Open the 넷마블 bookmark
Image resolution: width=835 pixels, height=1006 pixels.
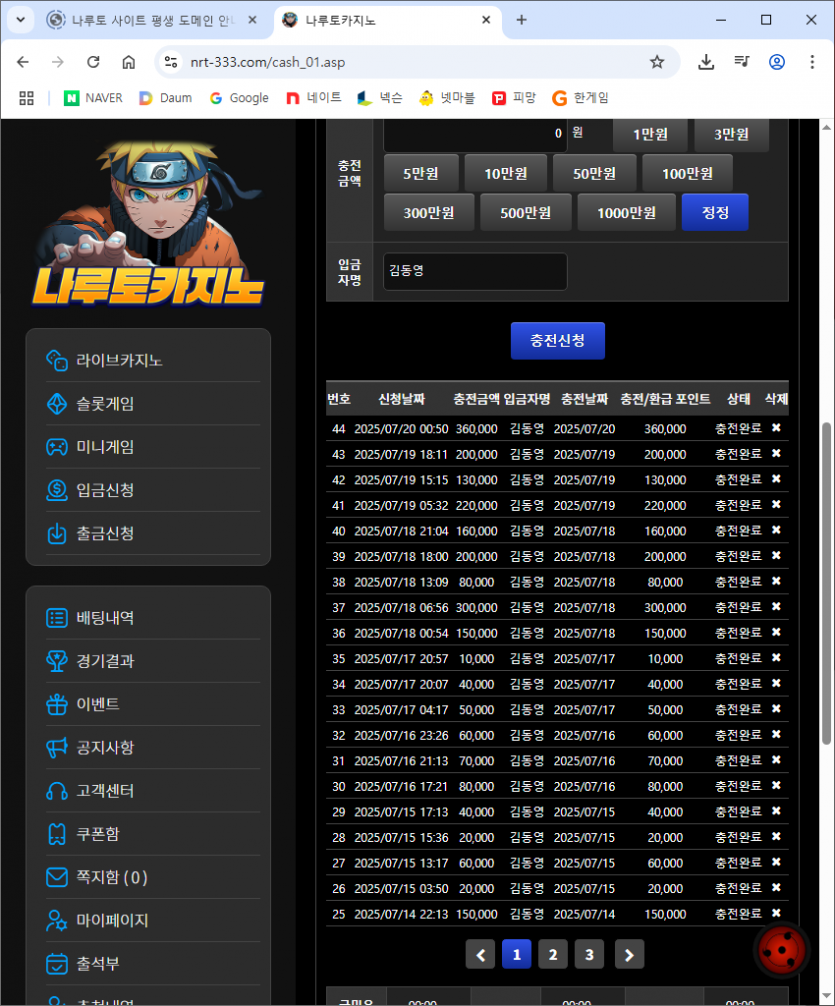click(x=447, y=98)
